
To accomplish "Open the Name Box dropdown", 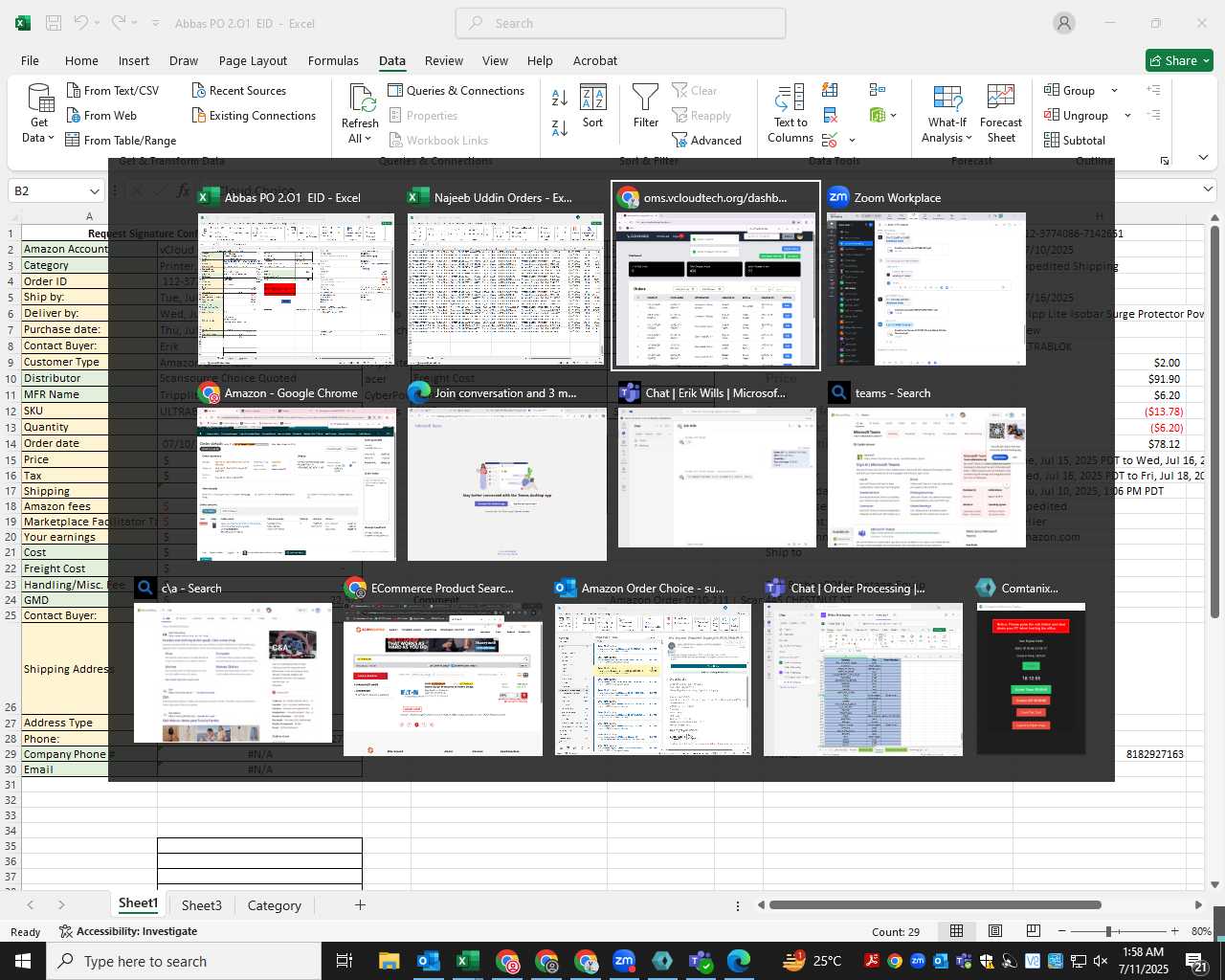I will [94, 191].
